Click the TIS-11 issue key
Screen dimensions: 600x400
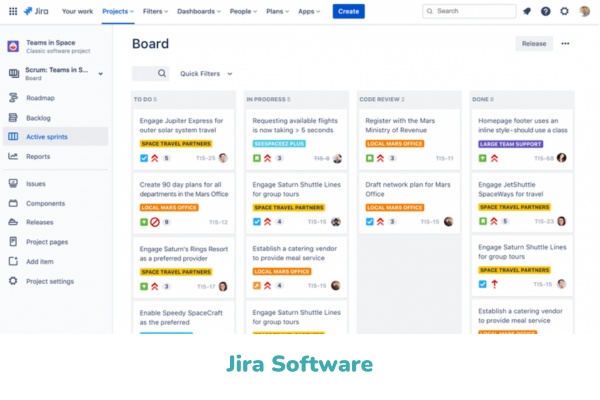point(445,158)
